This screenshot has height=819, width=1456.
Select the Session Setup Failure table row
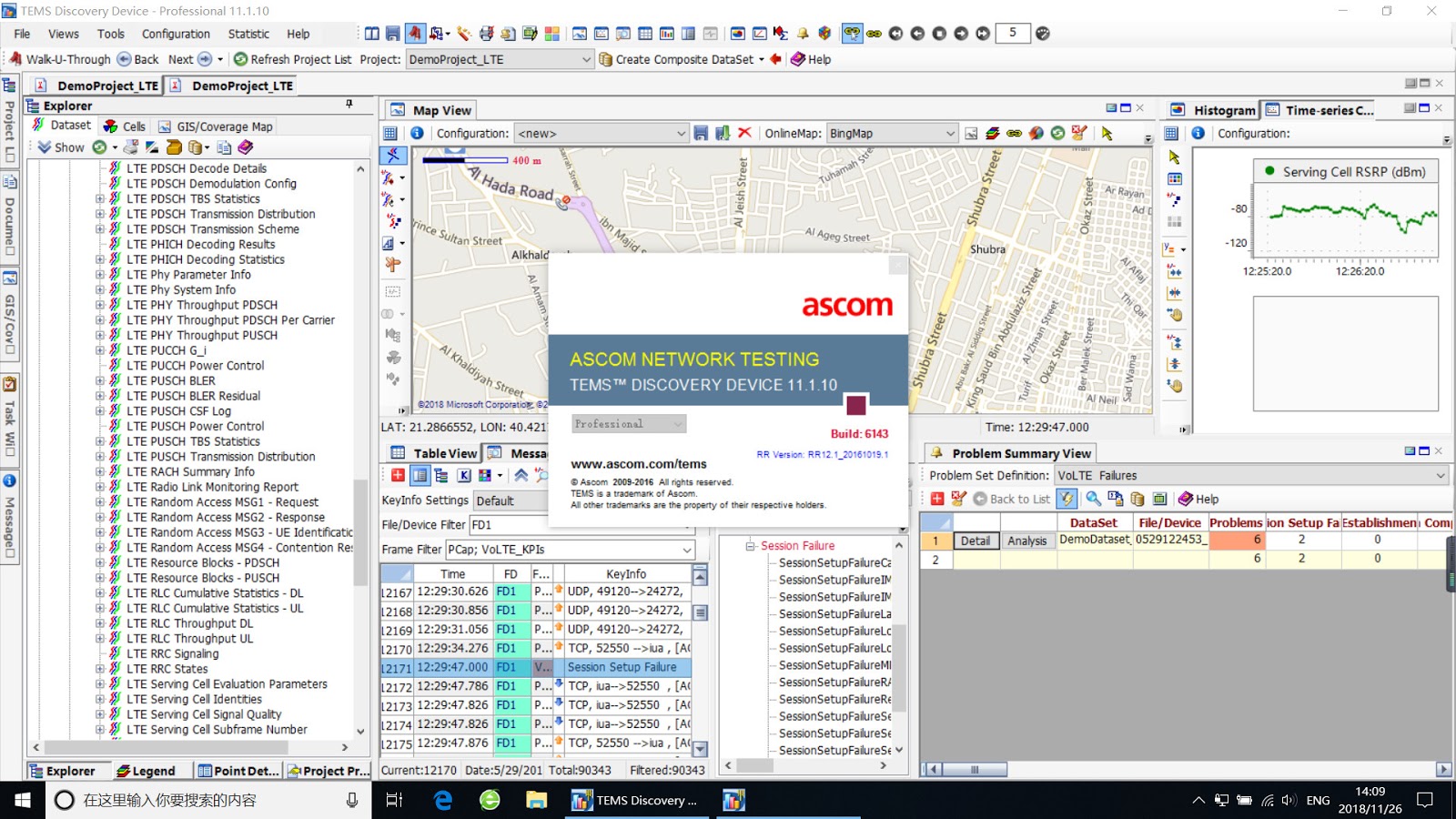click(x=537, y=667)
